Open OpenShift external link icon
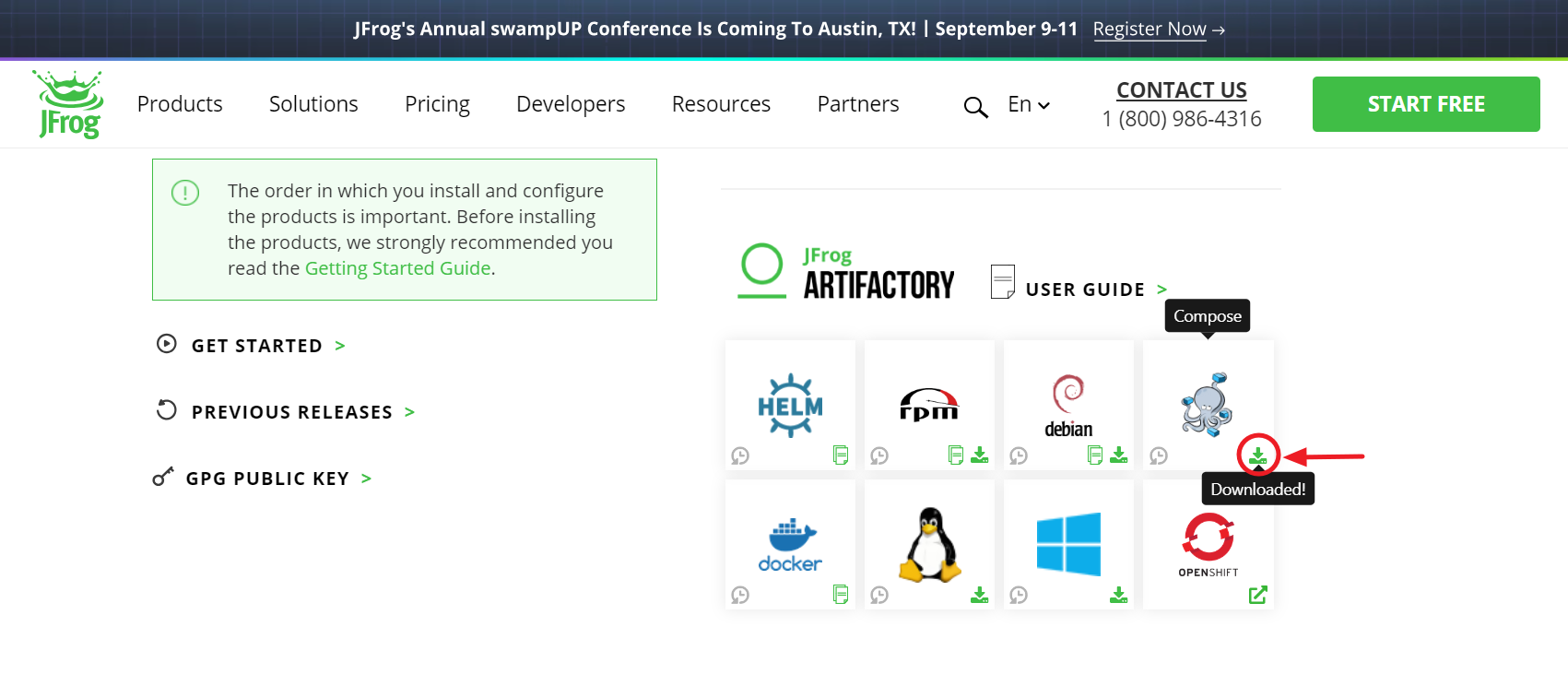The width and height of the screenshot is (1568, 674). [x=1257, y=595]
